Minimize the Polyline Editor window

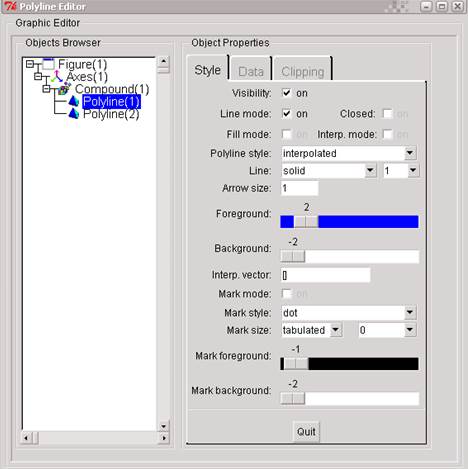point(426,6)
